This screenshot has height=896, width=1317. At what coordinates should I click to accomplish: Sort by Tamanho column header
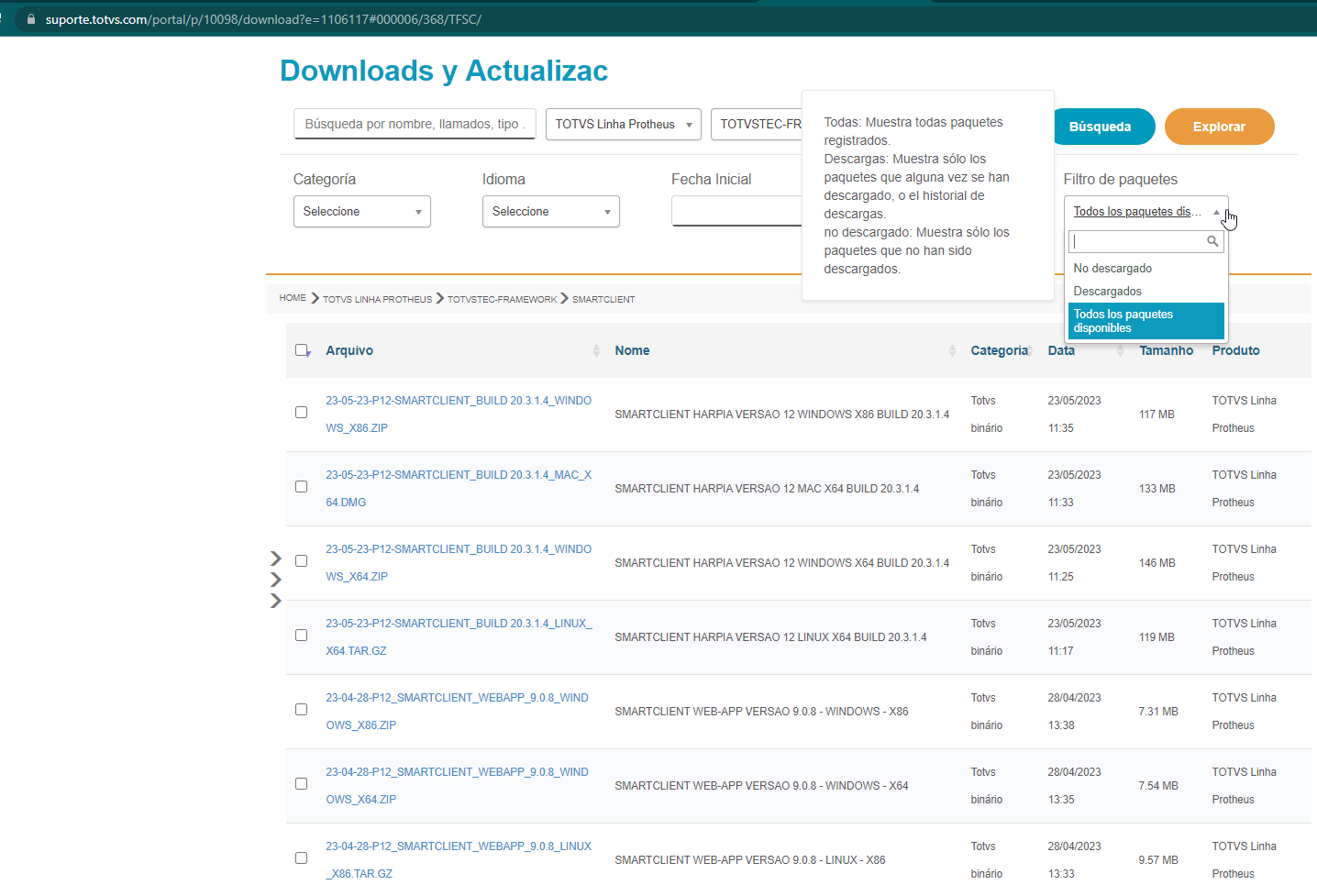click(x=1166, y=350)
